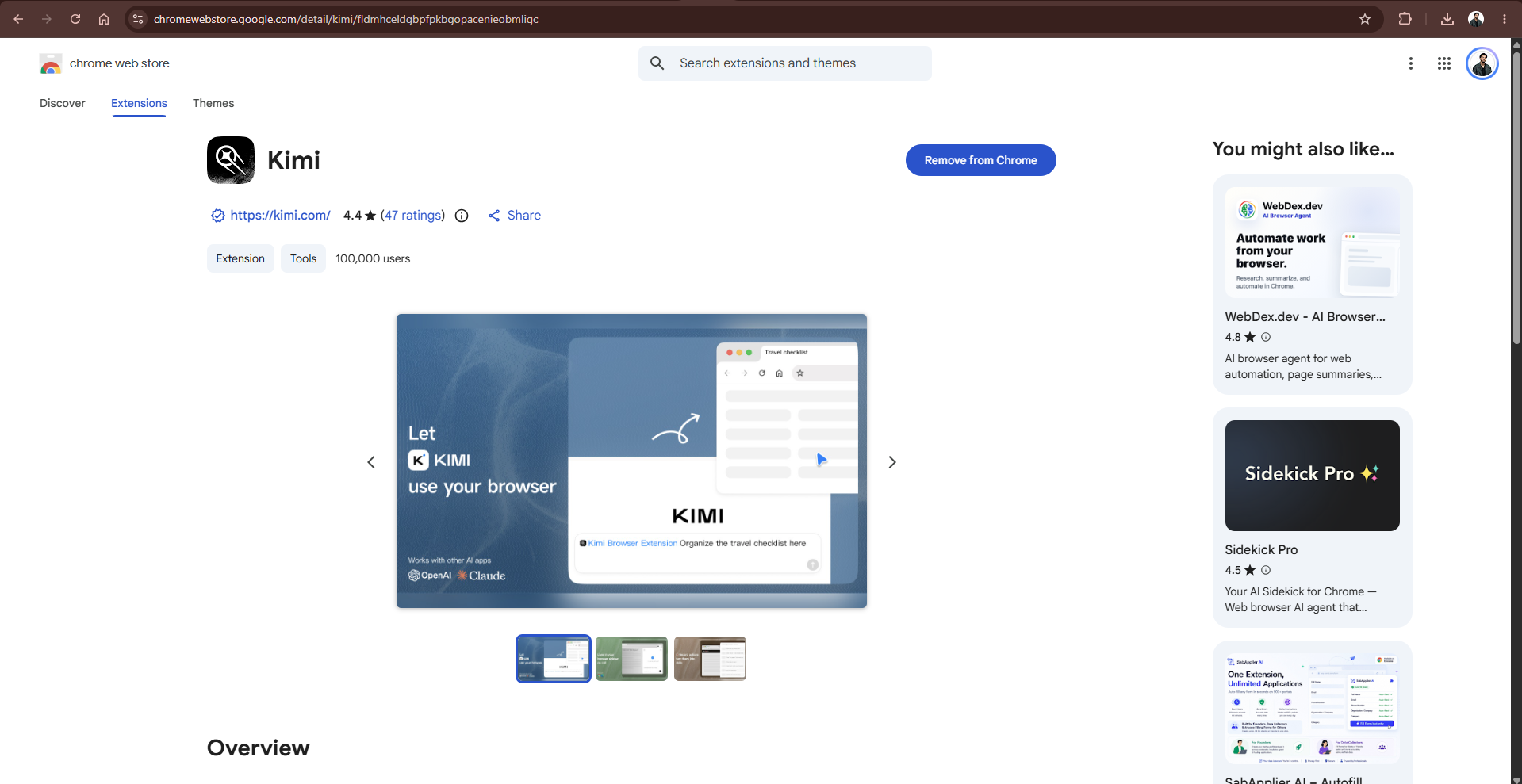Open the Google apps grid
Screen dimensions: 1522x784
tap(1444, 63)
